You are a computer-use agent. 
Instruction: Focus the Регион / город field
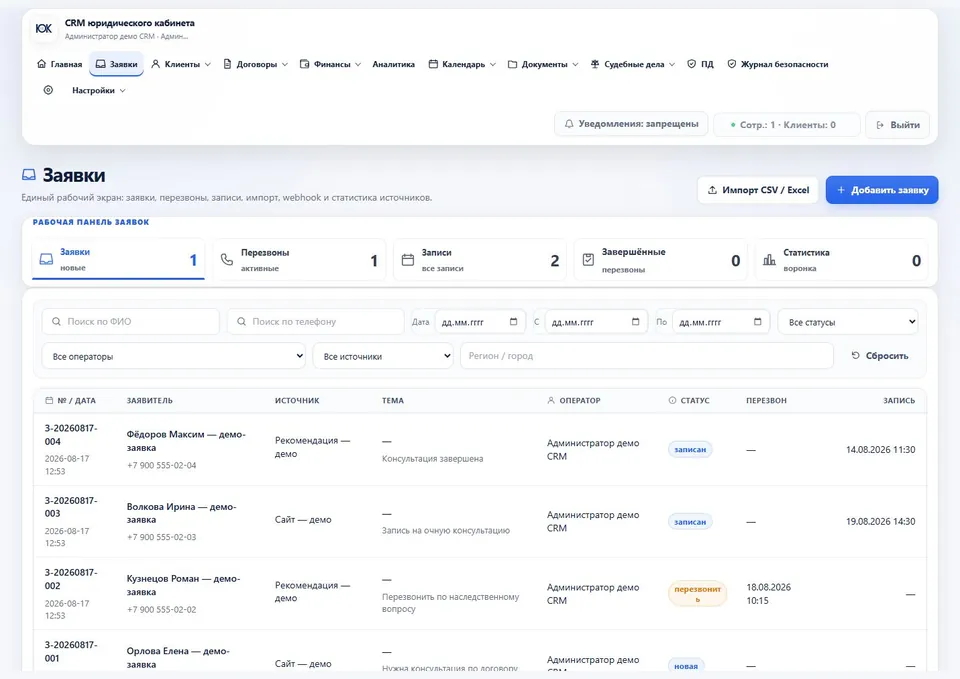(x=647, y=356)
